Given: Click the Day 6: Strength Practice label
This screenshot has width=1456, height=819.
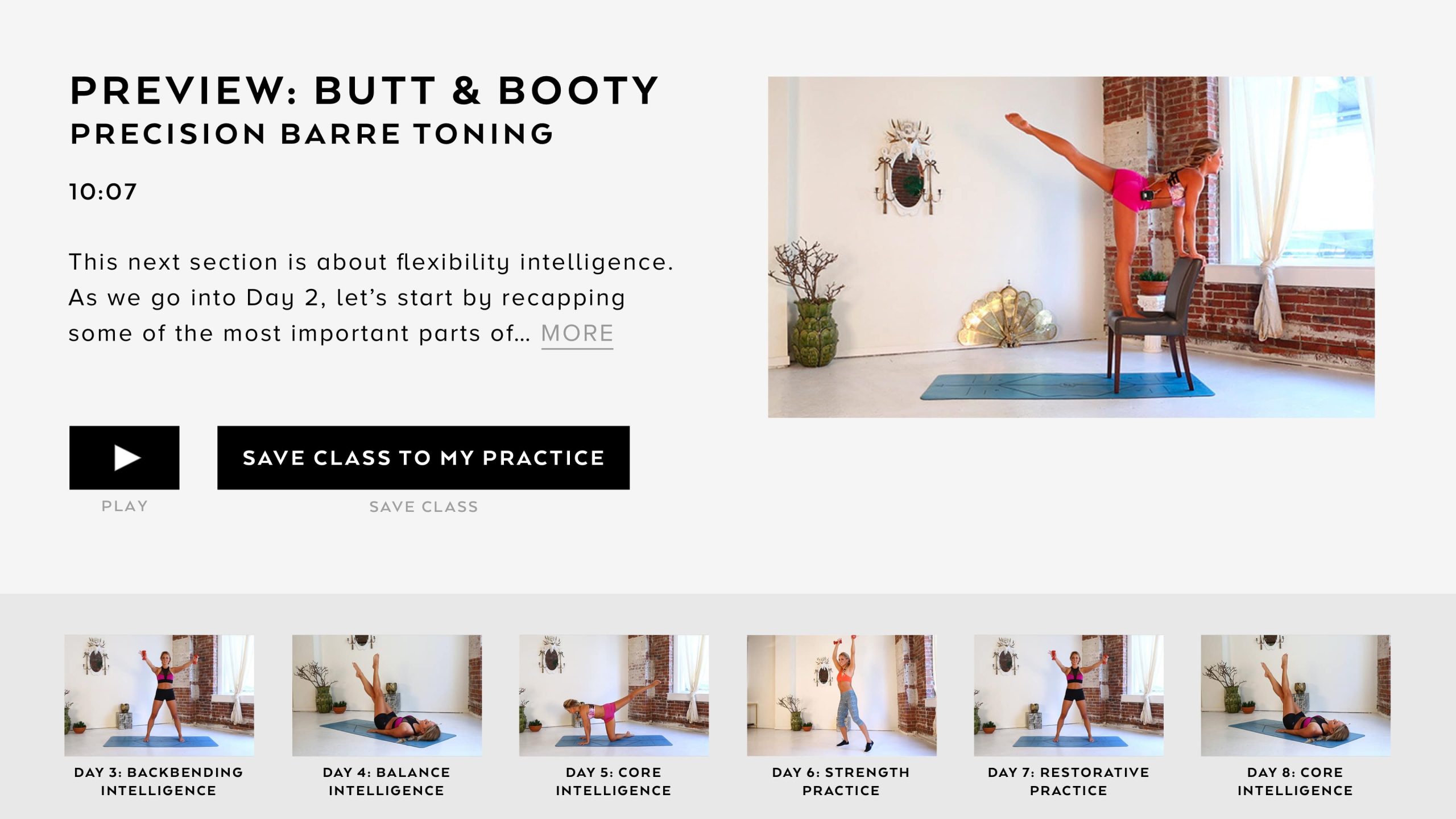Looking at the screenshot, I should click(841, 781).
